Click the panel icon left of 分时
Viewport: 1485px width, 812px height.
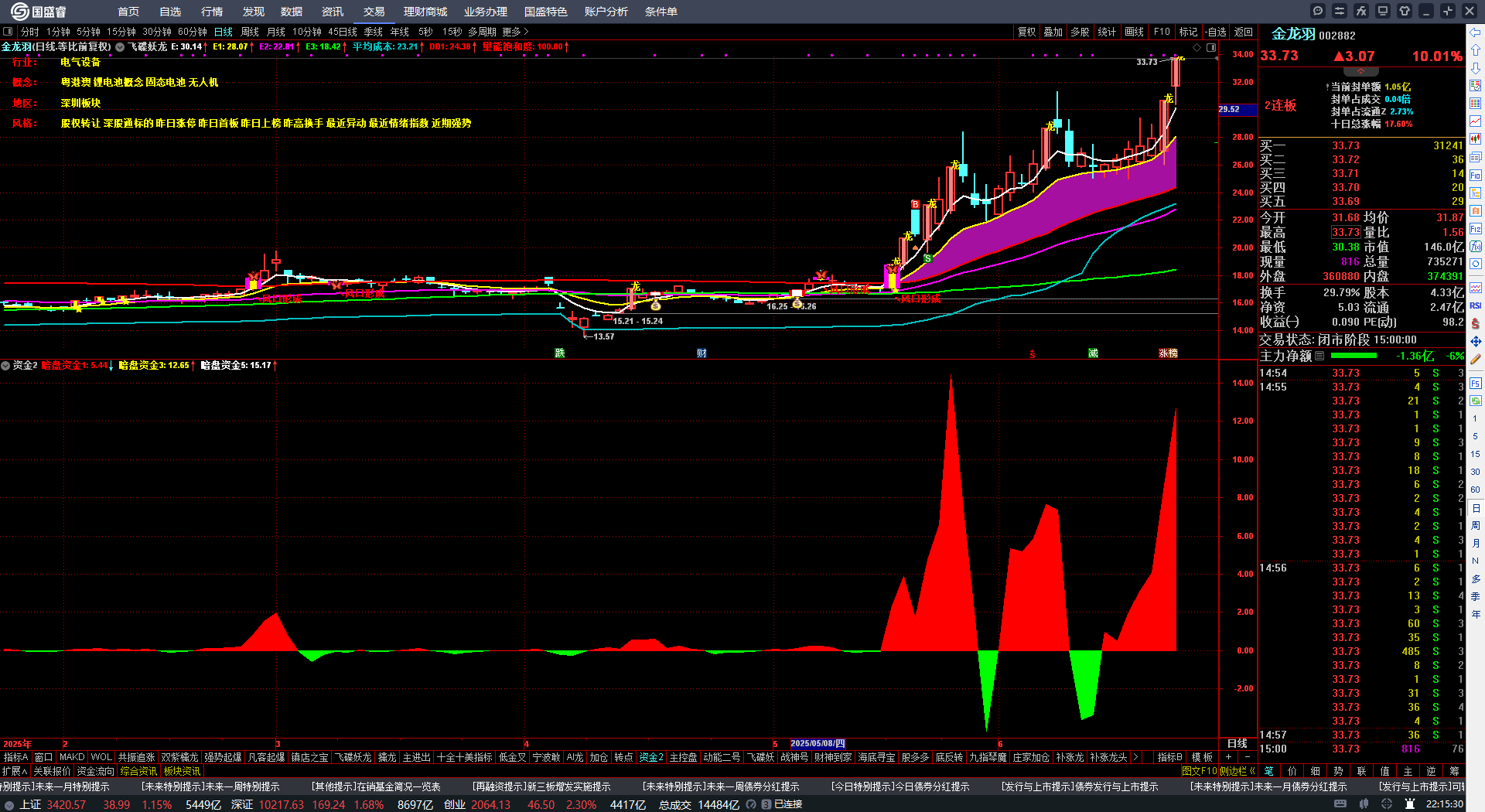8,32
